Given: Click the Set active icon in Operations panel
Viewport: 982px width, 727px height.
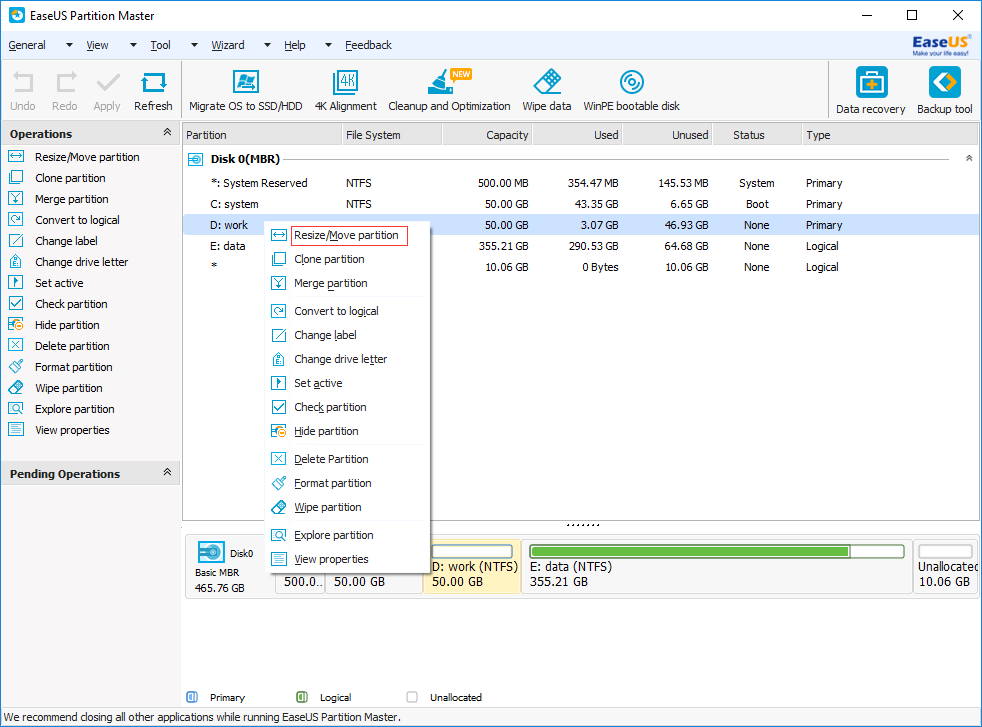Looking at the screenshot, I should point(16,282).
